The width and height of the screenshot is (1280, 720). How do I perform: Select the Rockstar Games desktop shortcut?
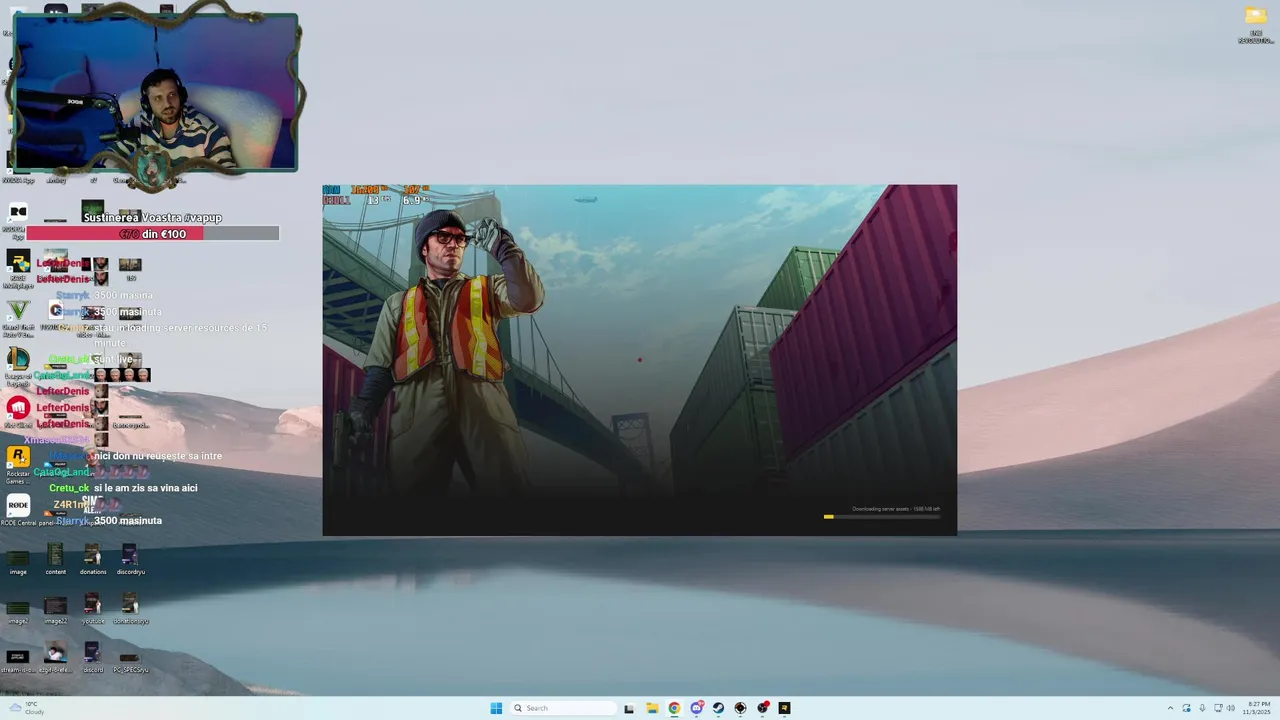[x=18, y=464]
